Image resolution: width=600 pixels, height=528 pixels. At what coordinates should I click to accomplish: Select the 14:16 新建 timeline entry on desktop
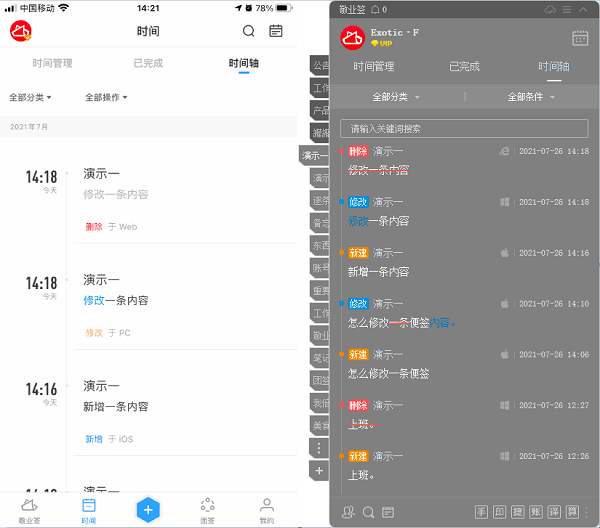(464, 262)
